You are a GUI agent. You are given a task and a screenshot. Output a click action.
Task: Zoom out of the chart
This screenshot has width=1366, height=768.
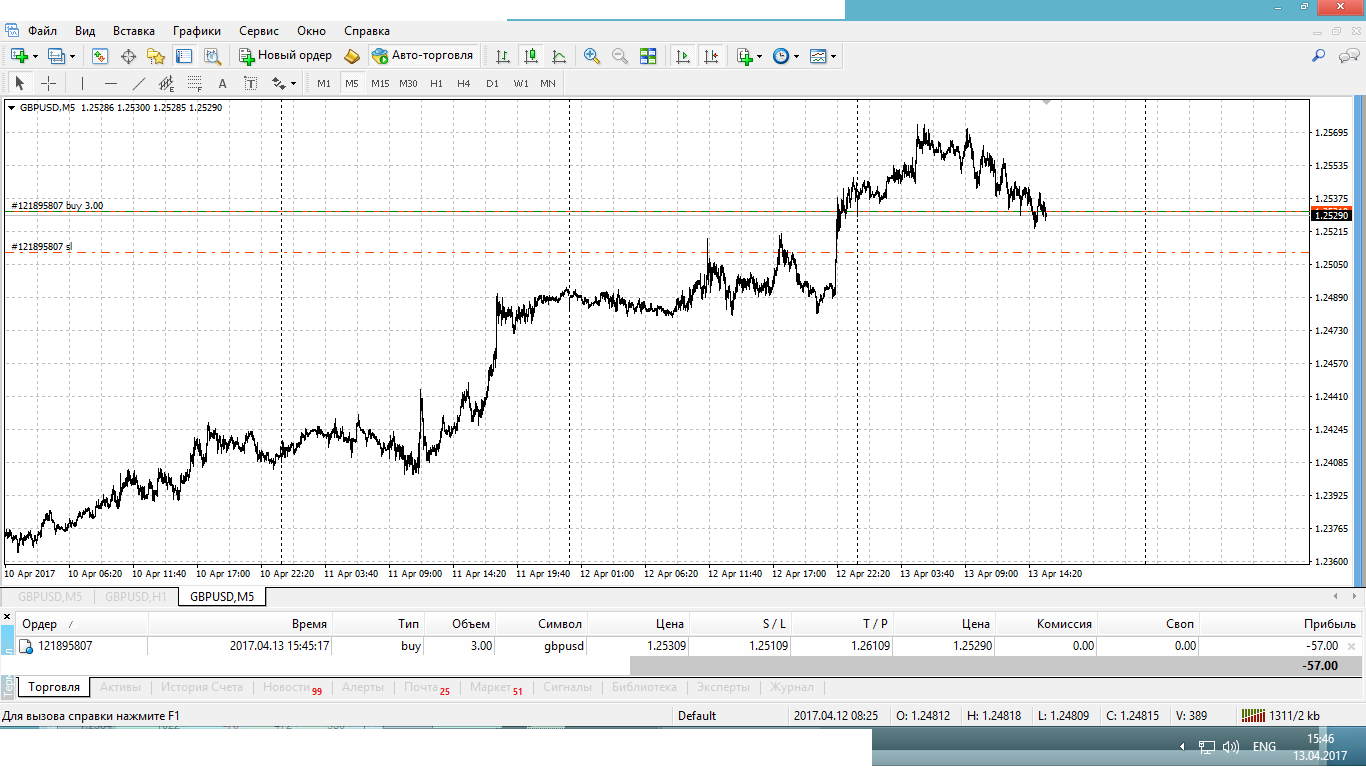point(620,56)
